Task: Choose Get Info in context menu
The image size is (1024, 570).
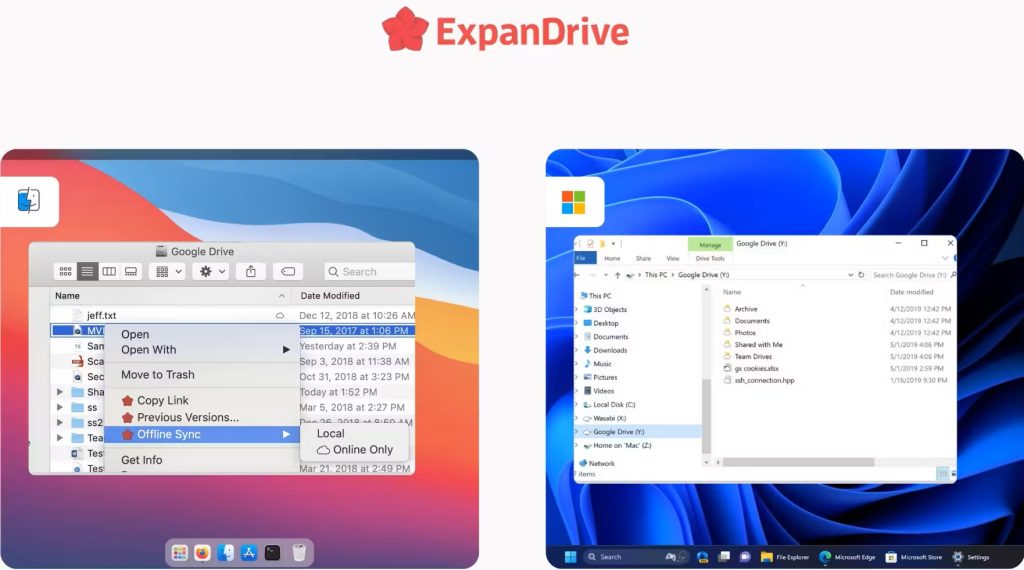Action: 202,460
